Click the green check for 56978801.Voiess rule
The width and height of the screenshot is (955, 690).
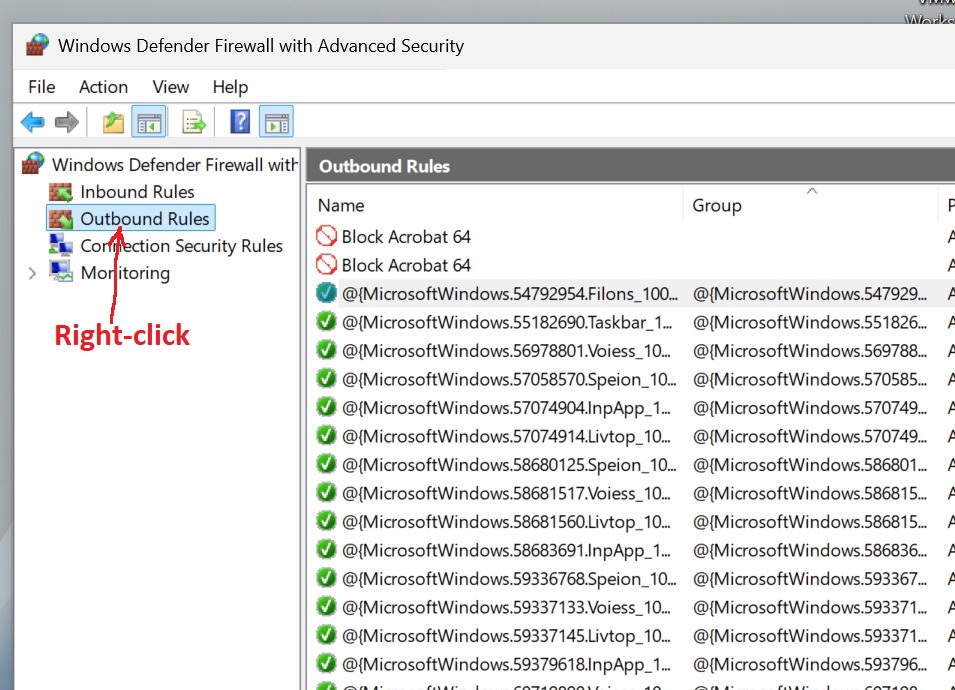pos(326,350)
